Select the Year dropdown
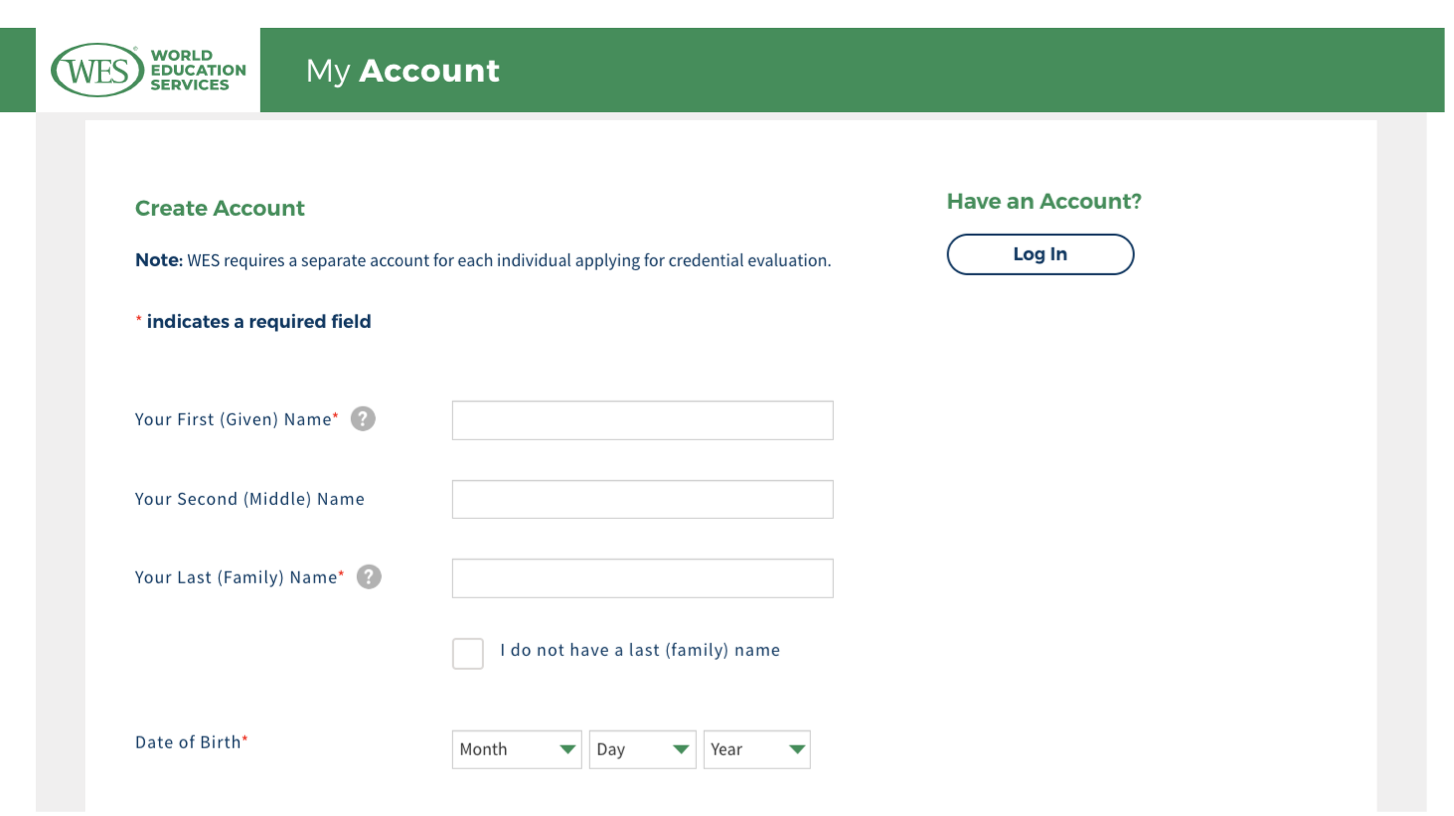 click(x=757, y=749)
